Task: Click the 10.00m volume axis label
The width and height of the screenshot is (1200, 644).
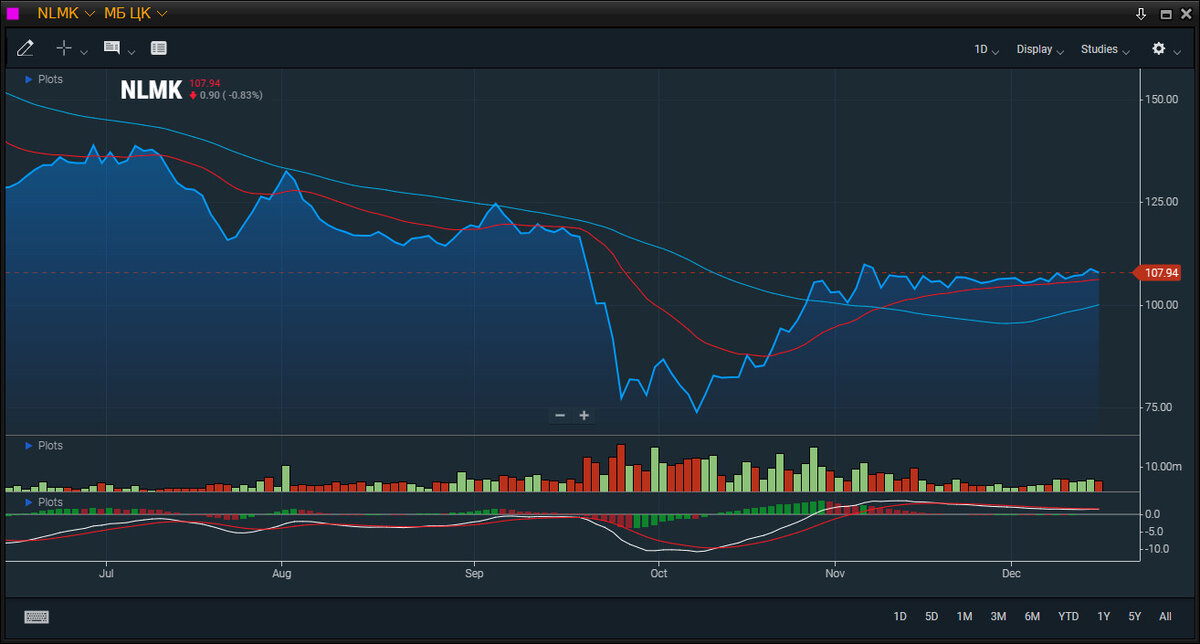Action: 1162,467
